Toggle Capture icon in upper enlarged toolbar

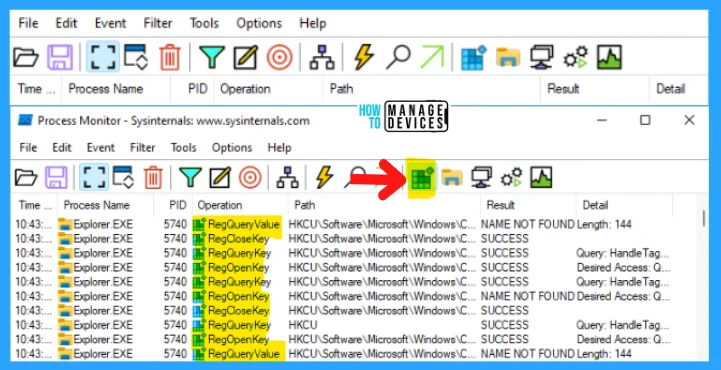pyautogui.click(x=103, y=57)
